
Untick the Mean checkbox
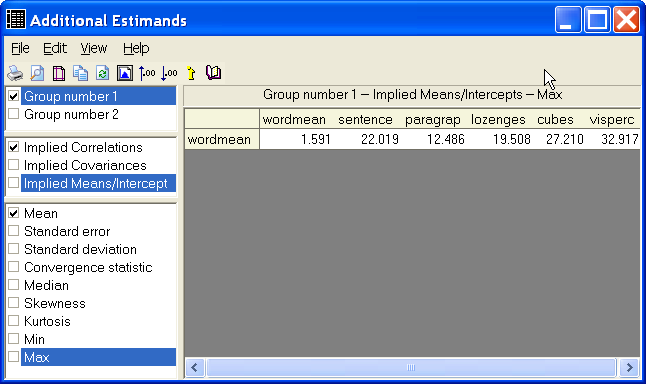point(14,213)
